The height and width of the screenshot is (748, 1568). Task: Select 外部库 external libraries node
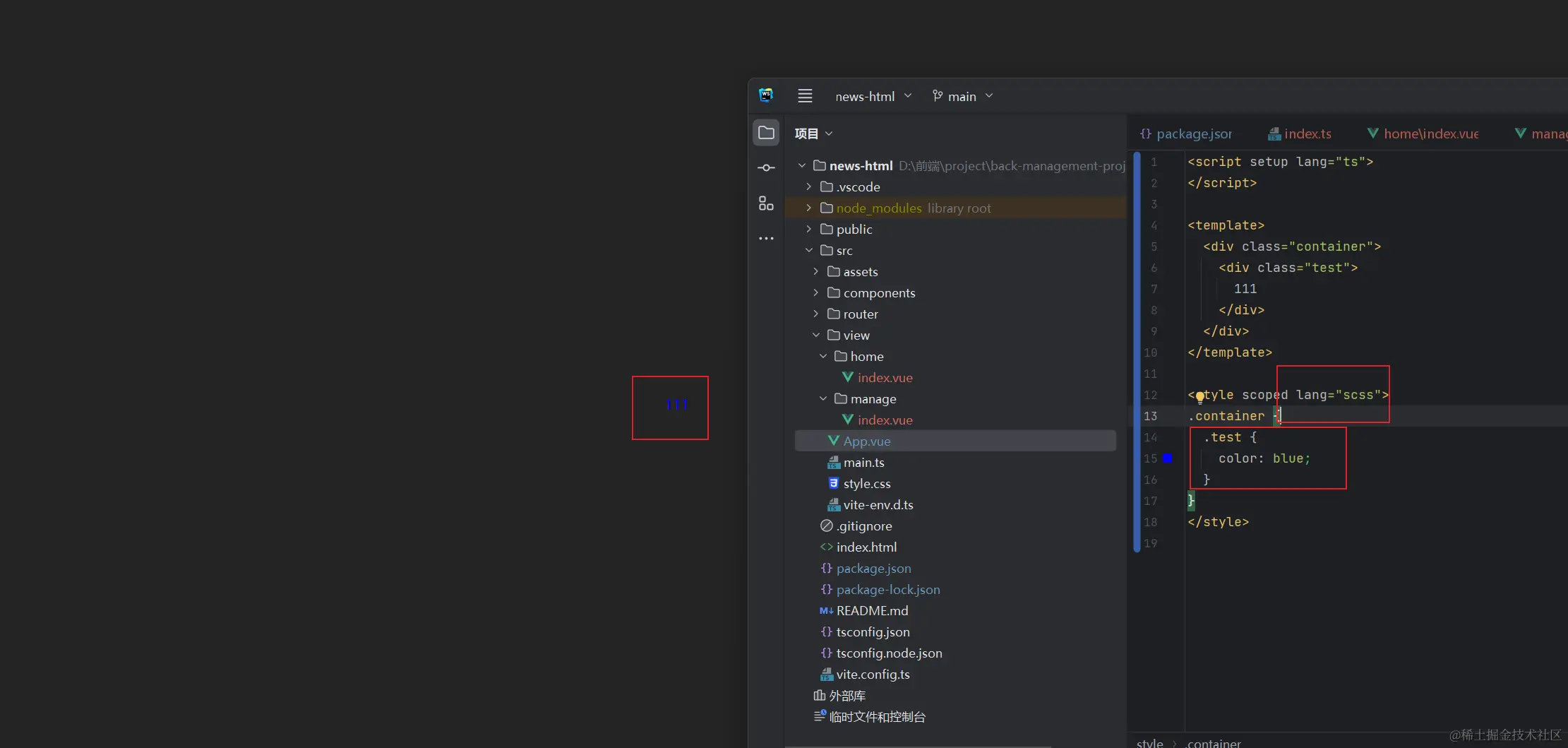click(x=839, y=696)
